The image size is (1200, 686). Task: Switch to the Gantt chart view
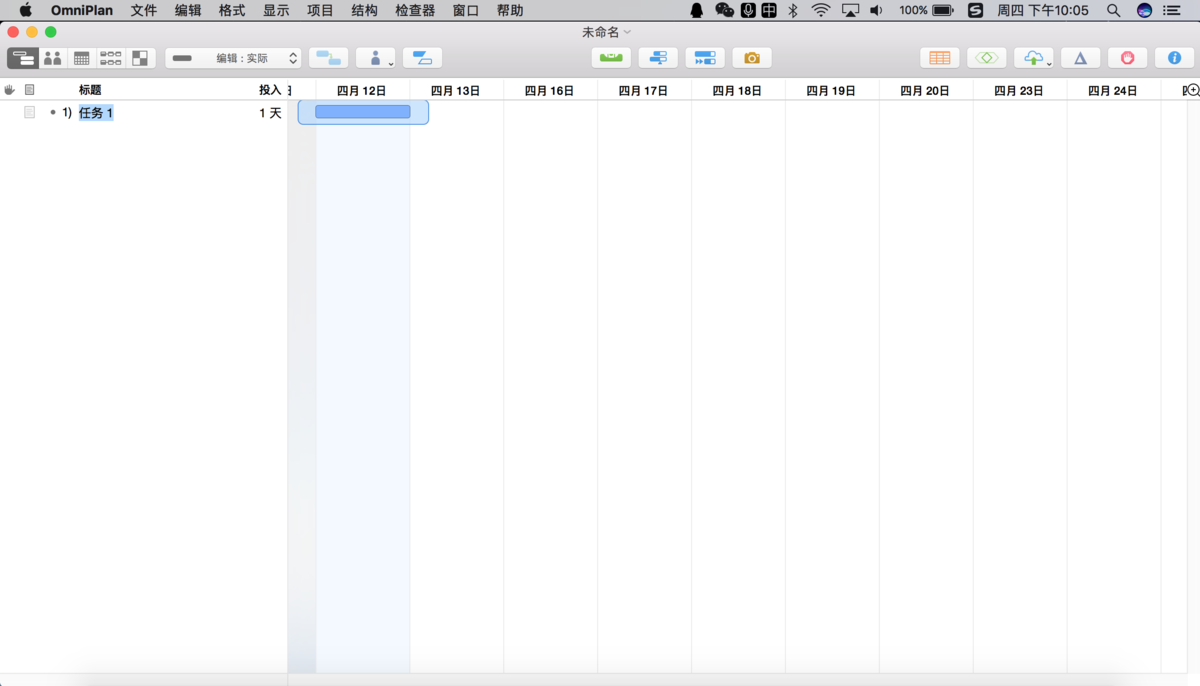[22, 58]
